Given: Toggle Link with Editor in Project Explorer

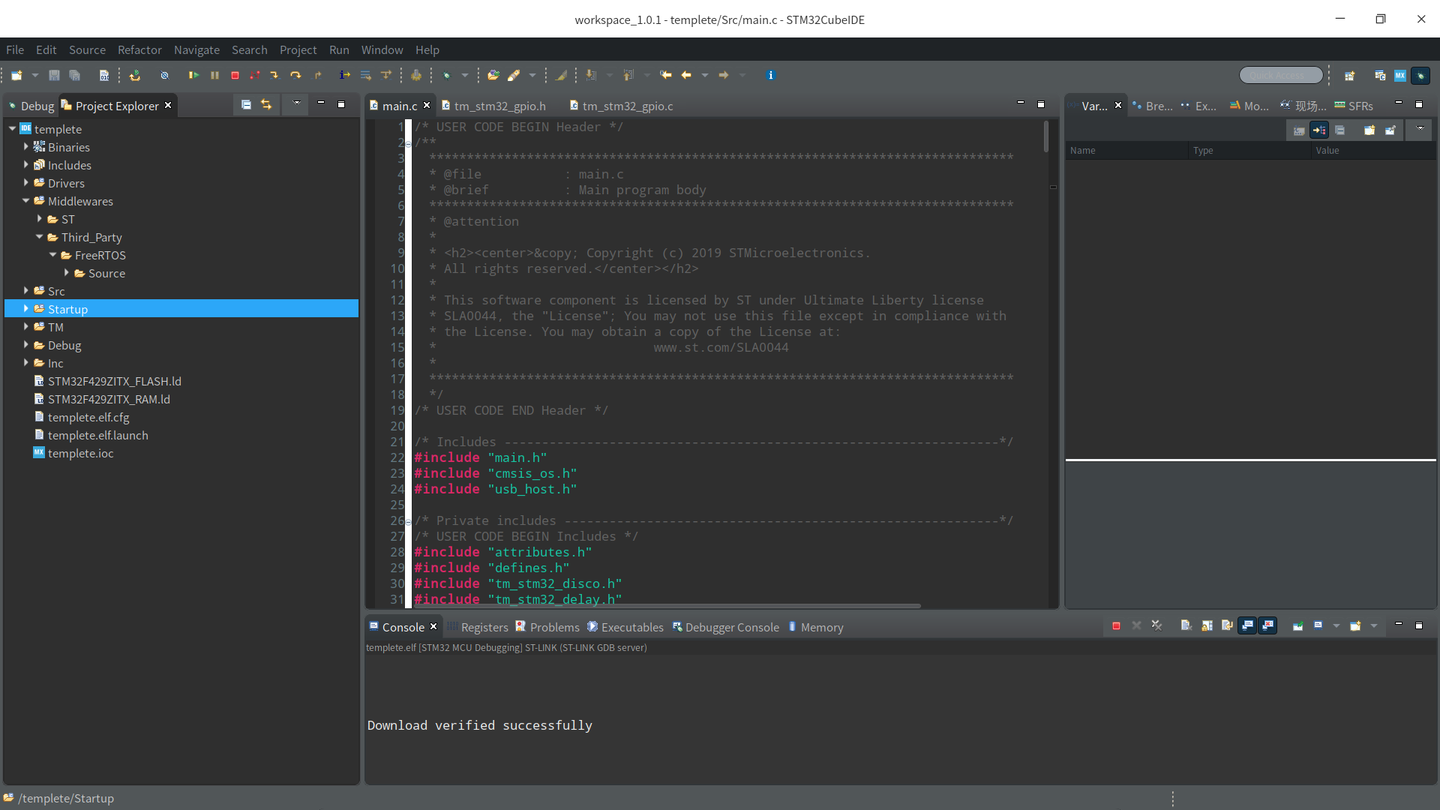Looking at the screenshot, I should (266, 104).
